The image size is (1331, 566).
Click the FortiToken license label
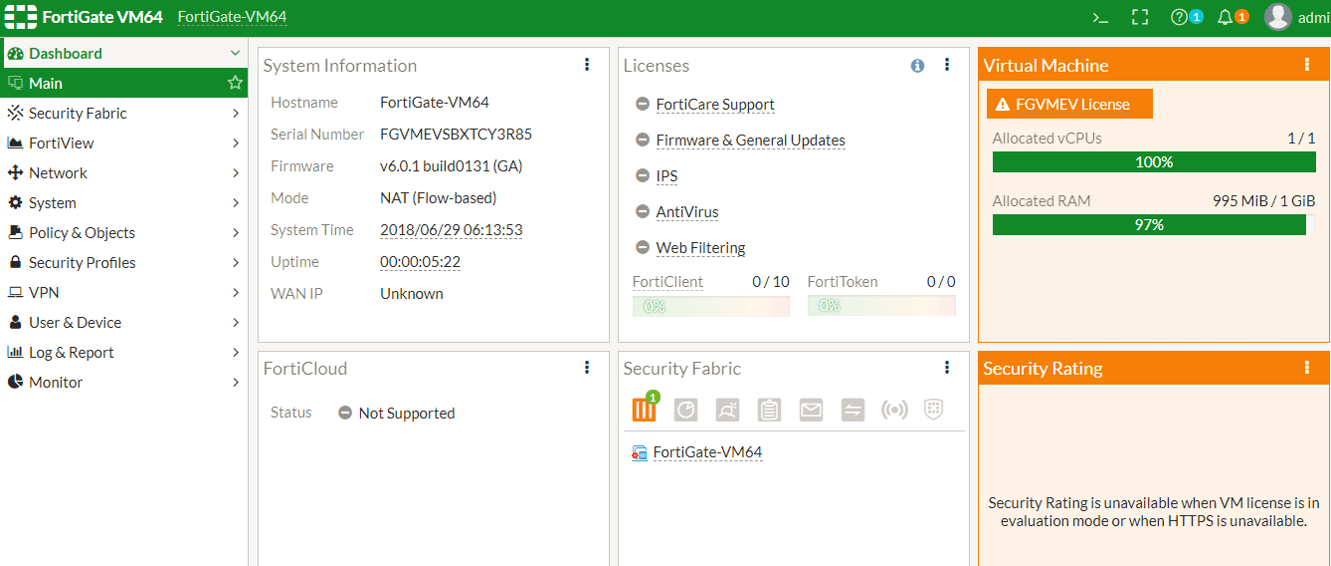[842, 282]
